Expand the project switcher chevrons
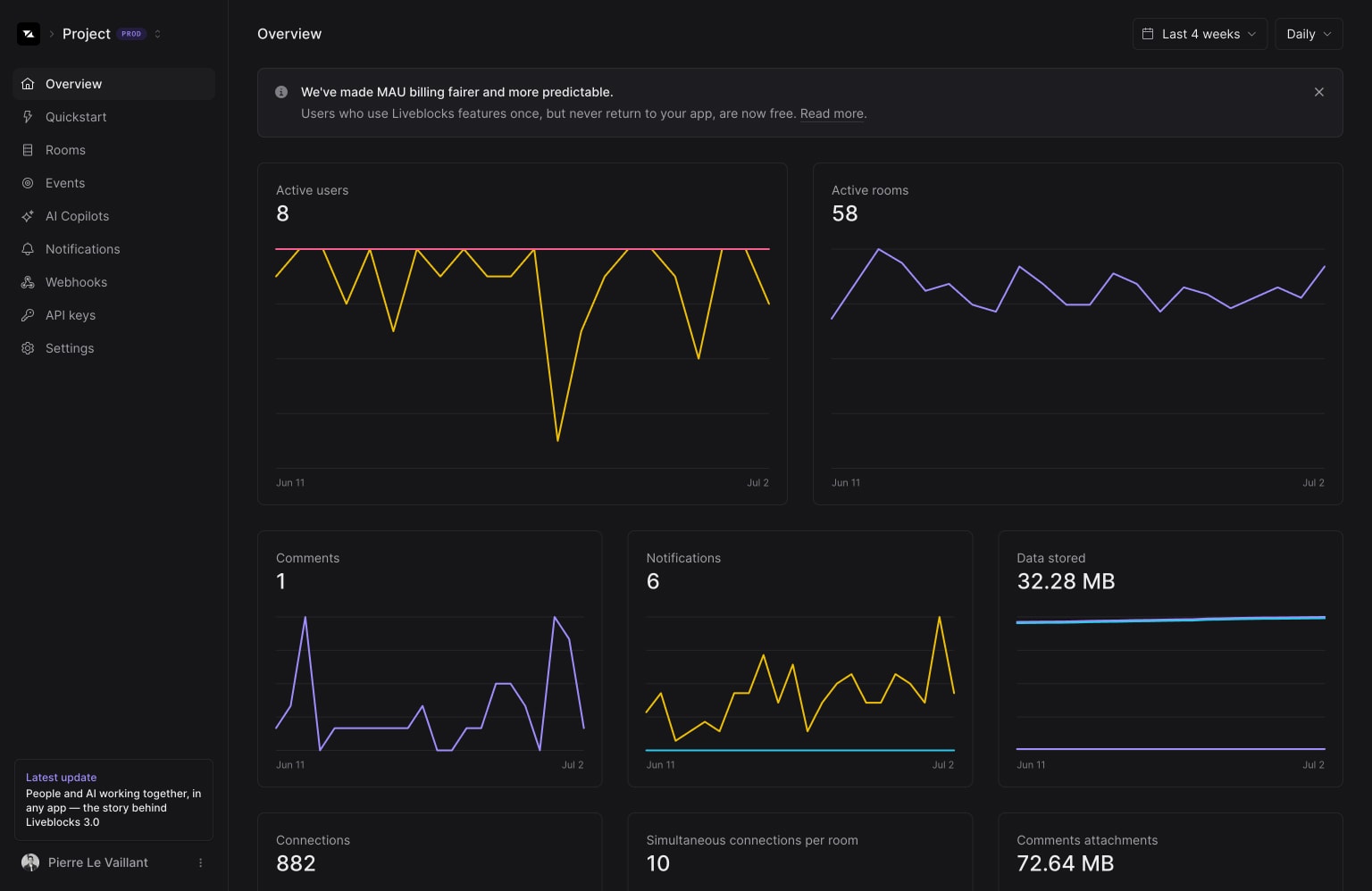Screen dimensions: 1372x891 [x=157, y=33]
